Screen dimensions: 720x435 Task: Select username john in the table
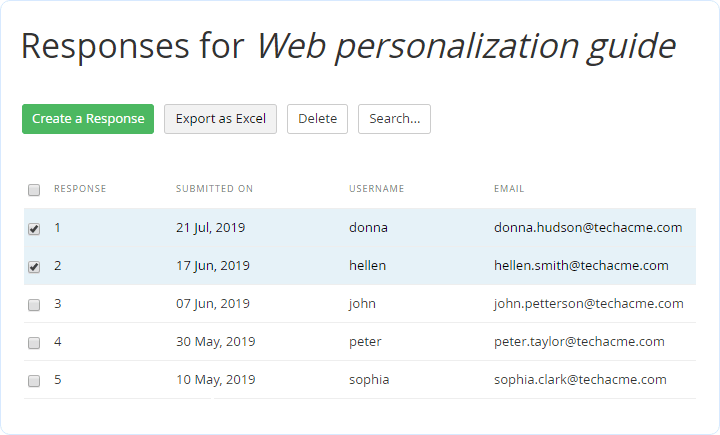[x=362, y=304]
